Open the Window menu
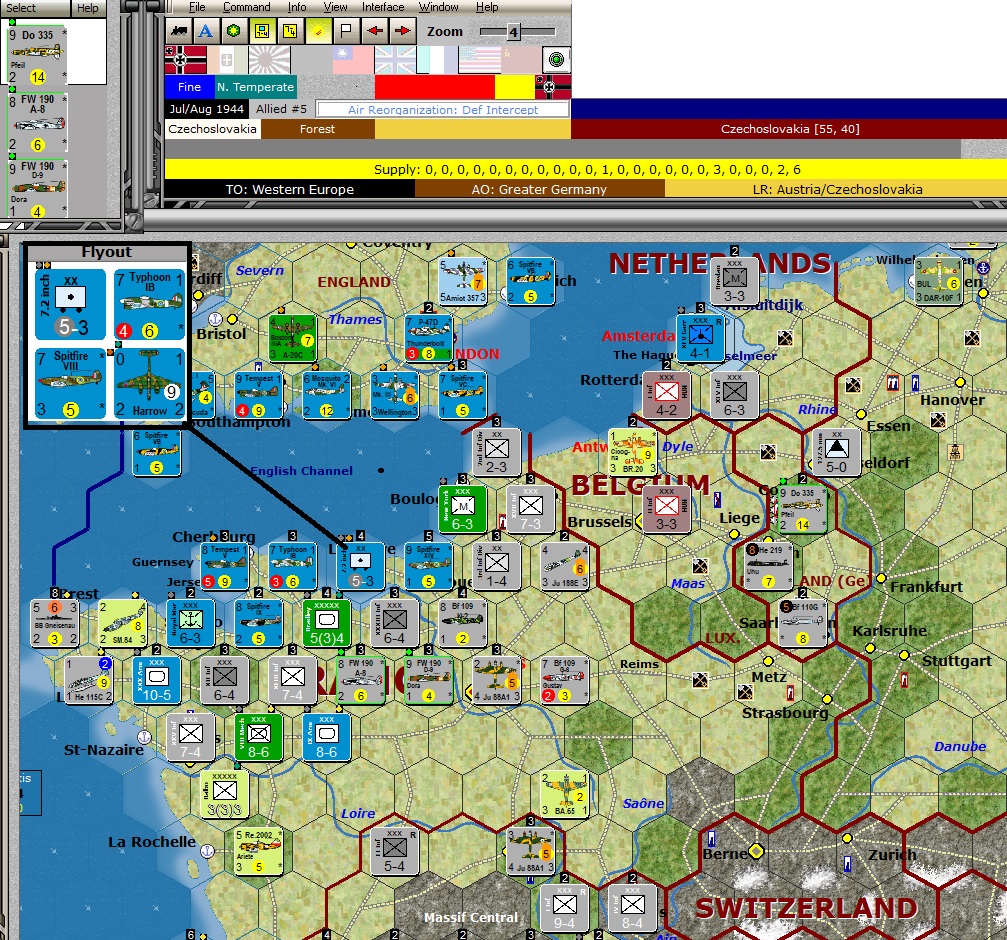Image resolution: width=1007 pixels, height=940 pixels. point(439,7)
